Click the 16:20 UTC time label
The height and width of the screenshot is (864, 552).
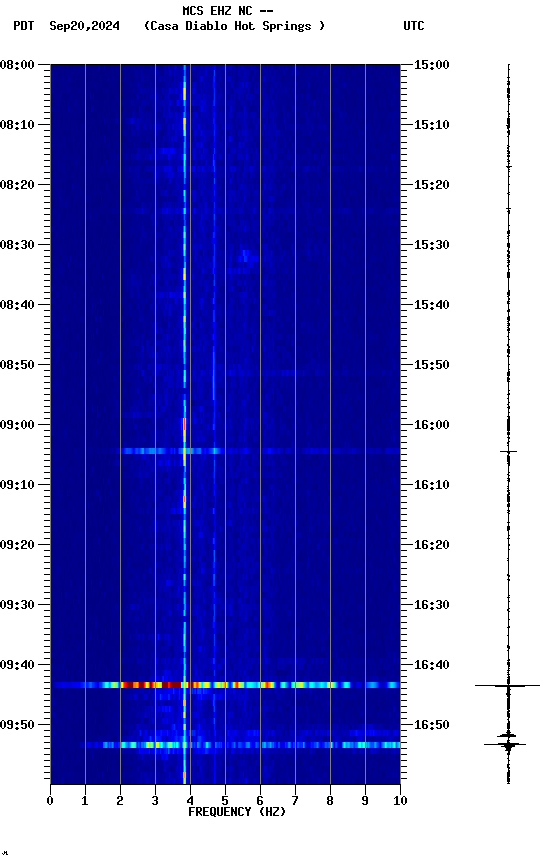click(431, 545)
